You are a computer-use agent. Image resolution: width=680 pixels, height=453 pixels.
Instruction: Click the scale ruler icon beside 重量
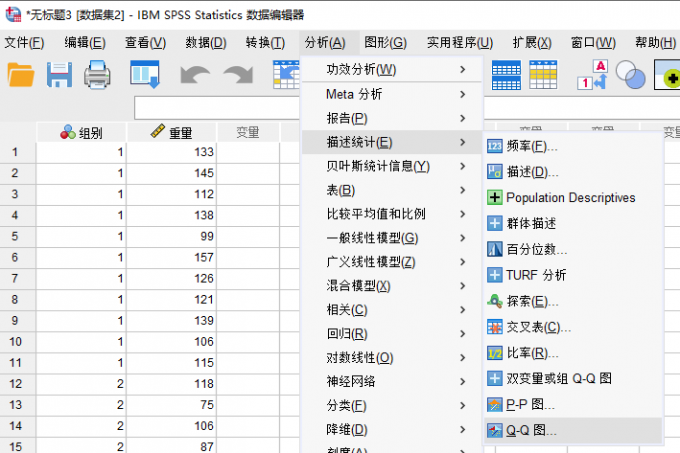click(158, 131)
